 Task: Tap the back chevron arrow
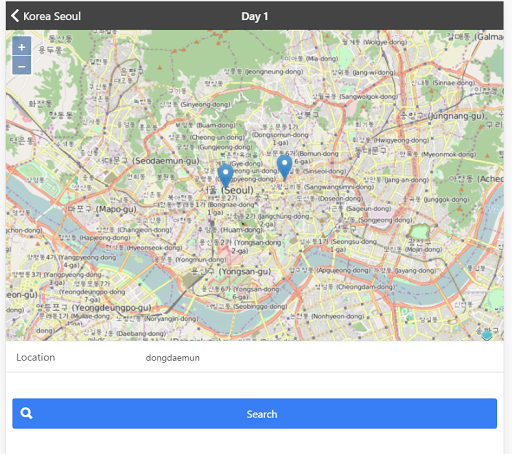point(15,16)
